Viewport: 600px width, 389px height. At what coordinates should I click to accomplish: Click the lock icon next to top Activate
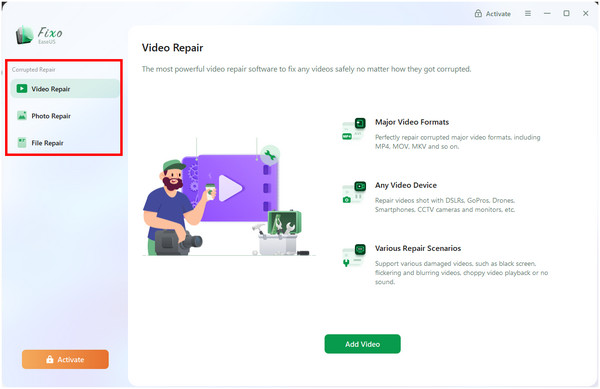click(x=478, y=13)
